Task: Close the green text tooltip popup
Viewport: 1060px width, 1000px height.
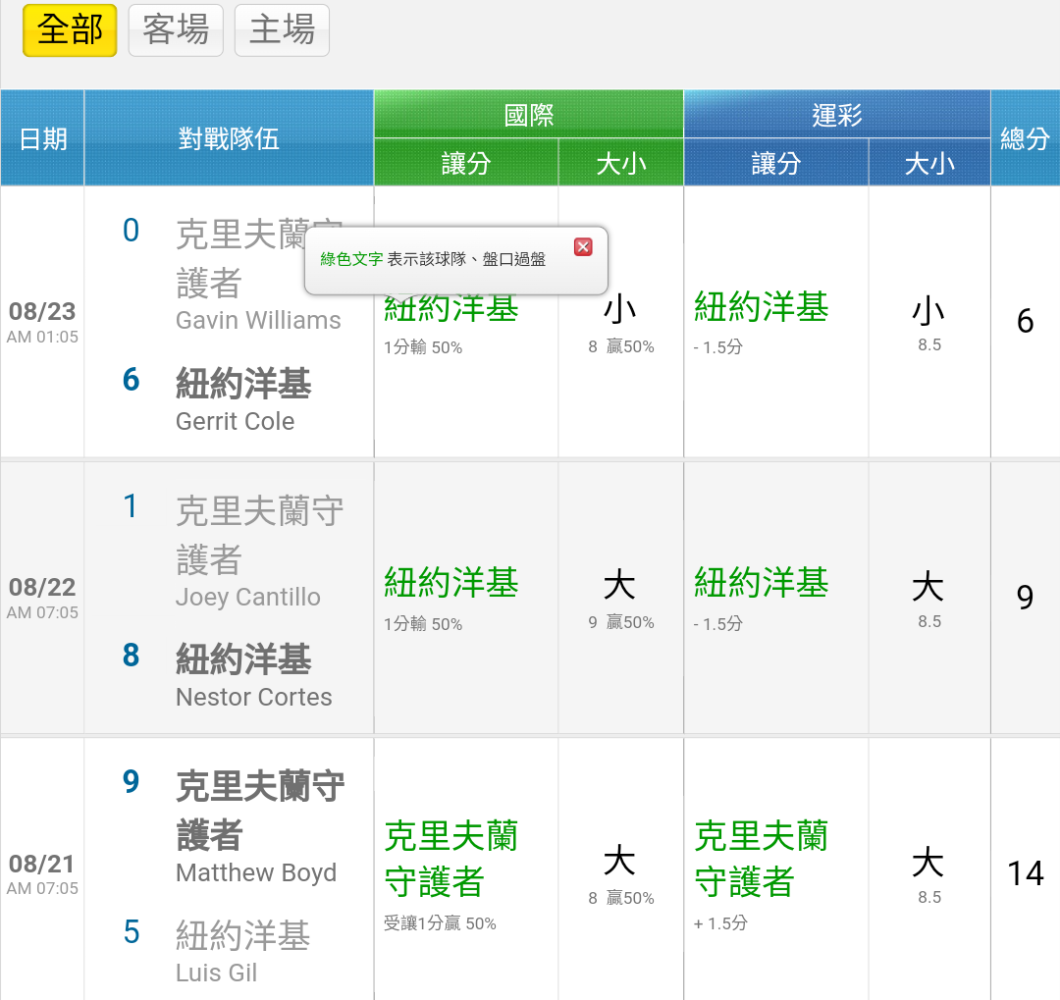Action: click(583, 247)
